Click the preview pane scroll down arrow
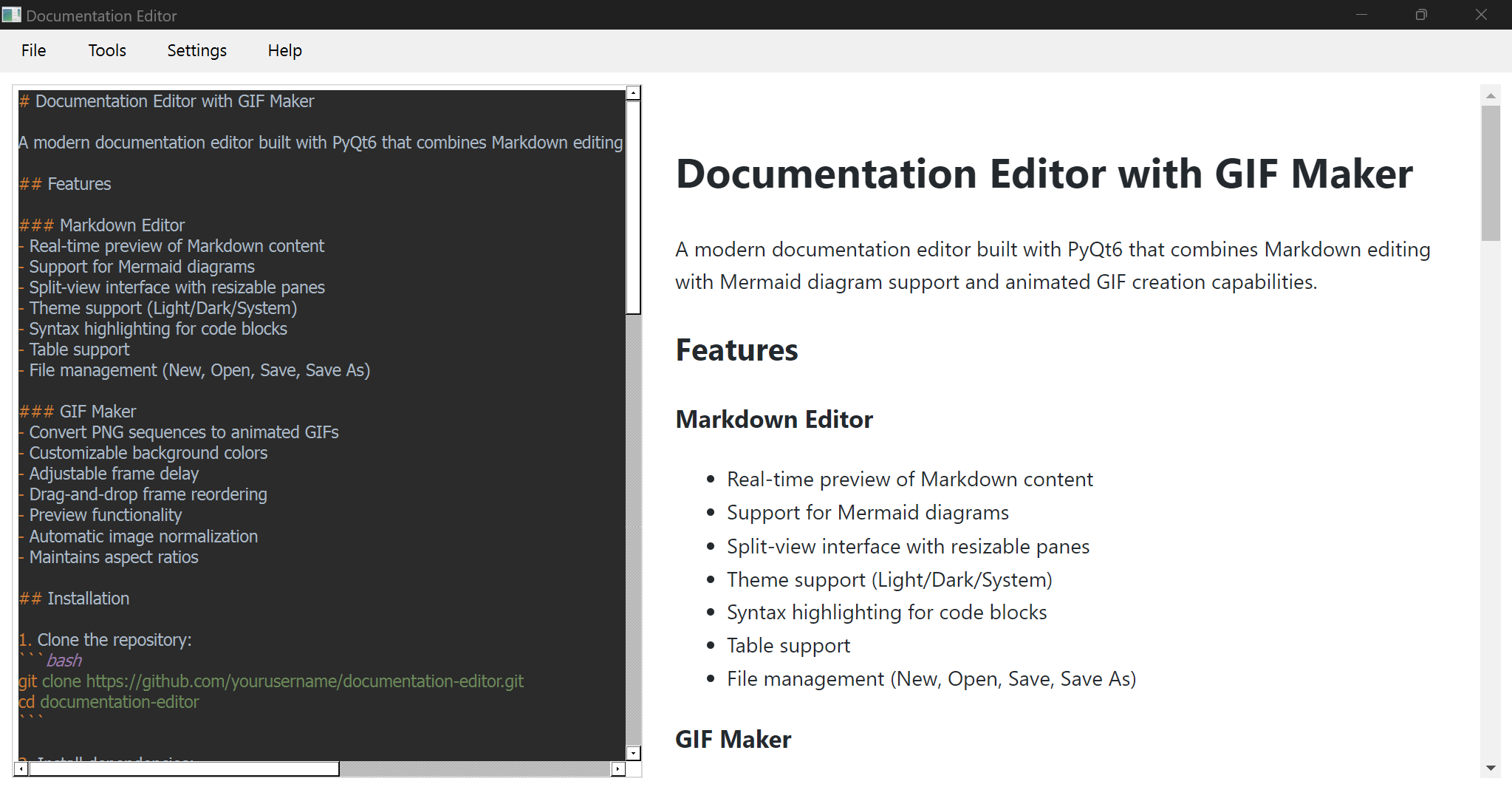Image resolution: width=1512 pixels, height=787 pixels. click(x=1491, y=769)
